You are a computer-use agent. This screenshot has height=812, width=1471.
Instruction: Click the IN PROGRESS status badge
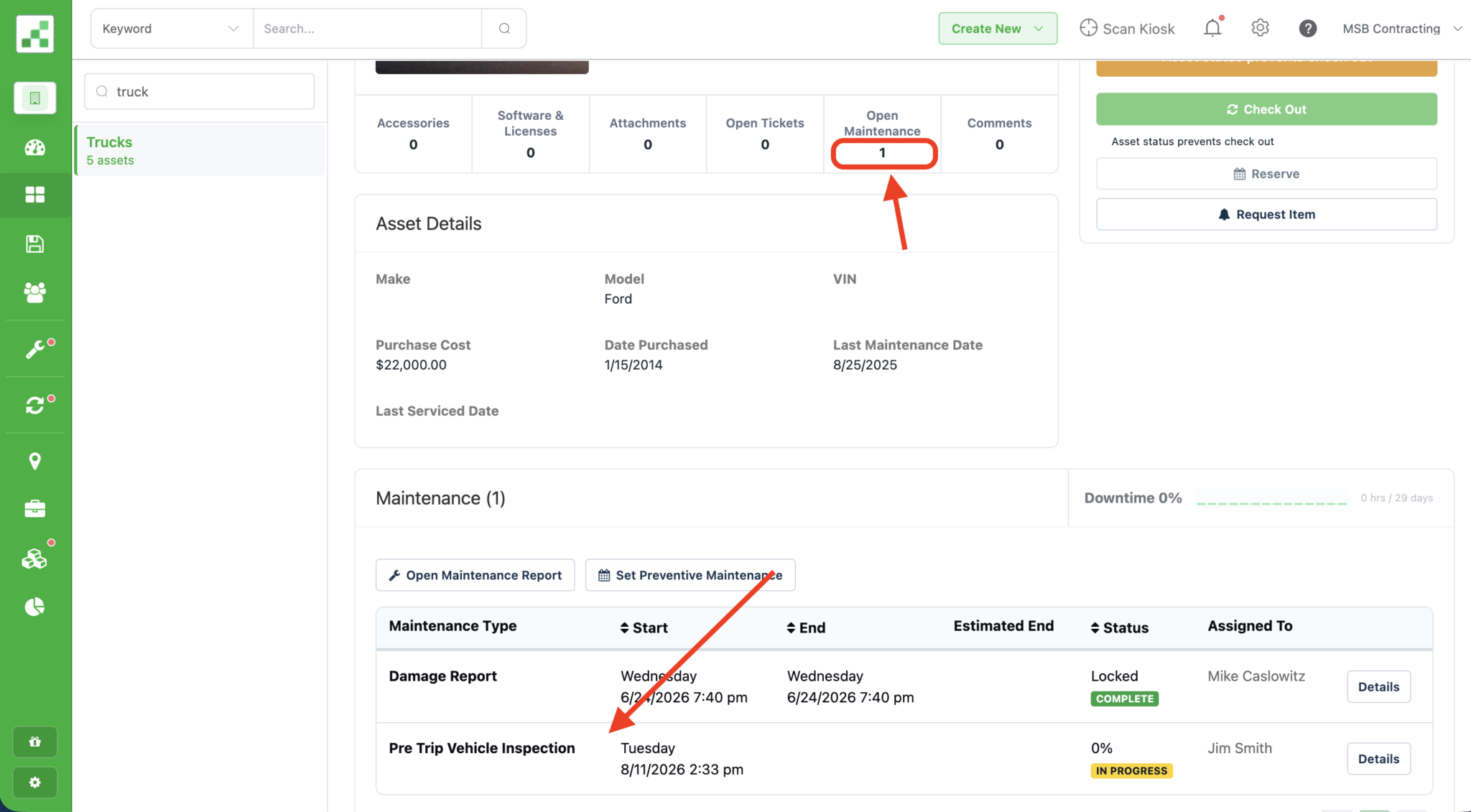[x=1131, y=770]
